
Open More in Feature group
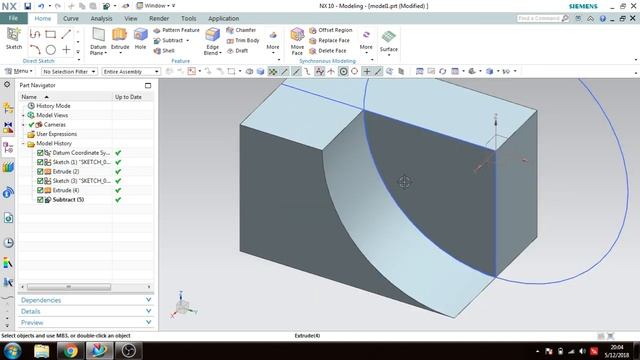(273, 41)
